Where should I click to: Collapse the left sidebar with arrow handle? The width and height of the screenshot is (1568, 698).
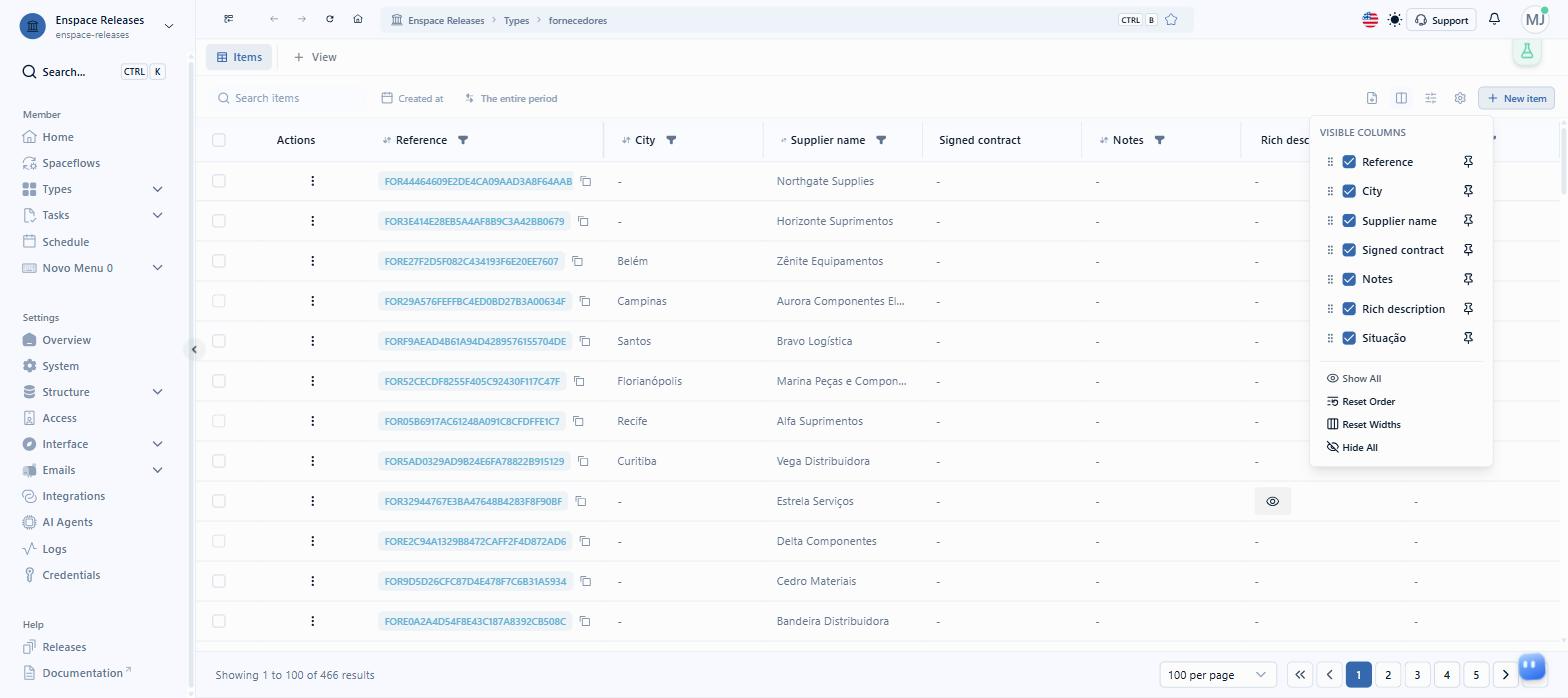[194, 349]
